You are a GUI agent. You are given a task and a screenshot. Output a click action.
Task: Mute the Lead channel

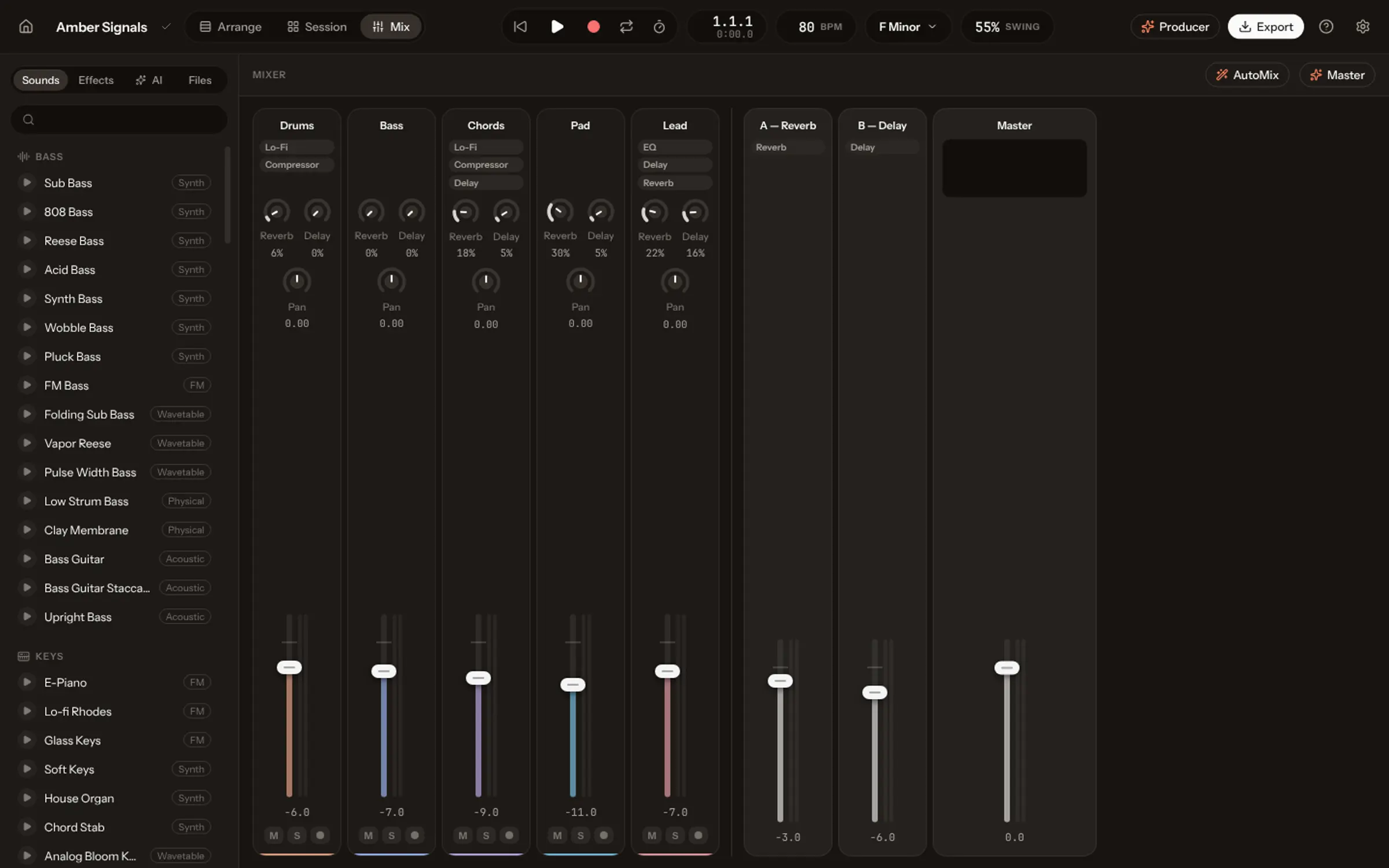point(652,835)
